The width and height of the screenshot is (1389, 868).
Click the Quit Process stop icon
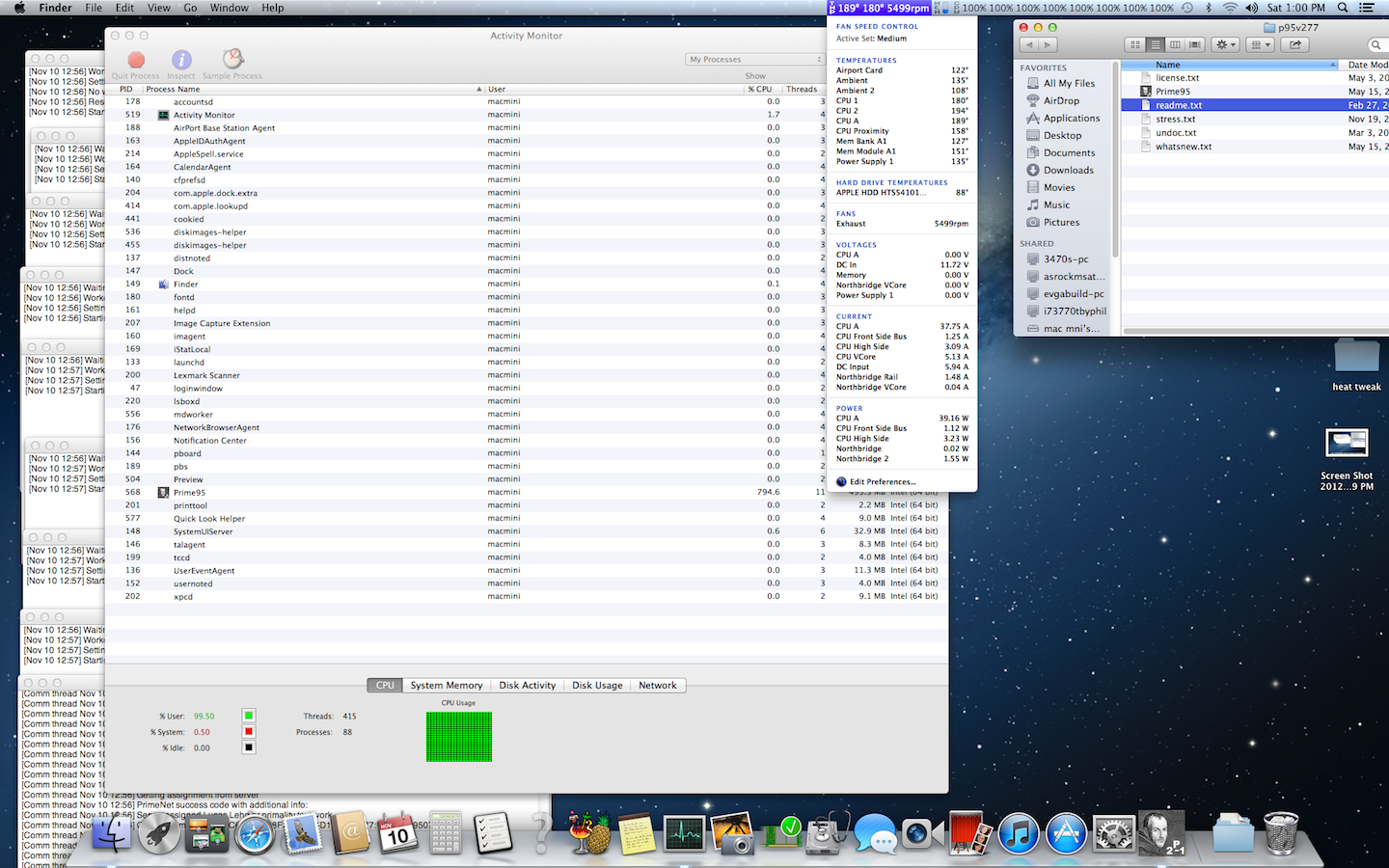pyautogui.click(x=136, y=60)
